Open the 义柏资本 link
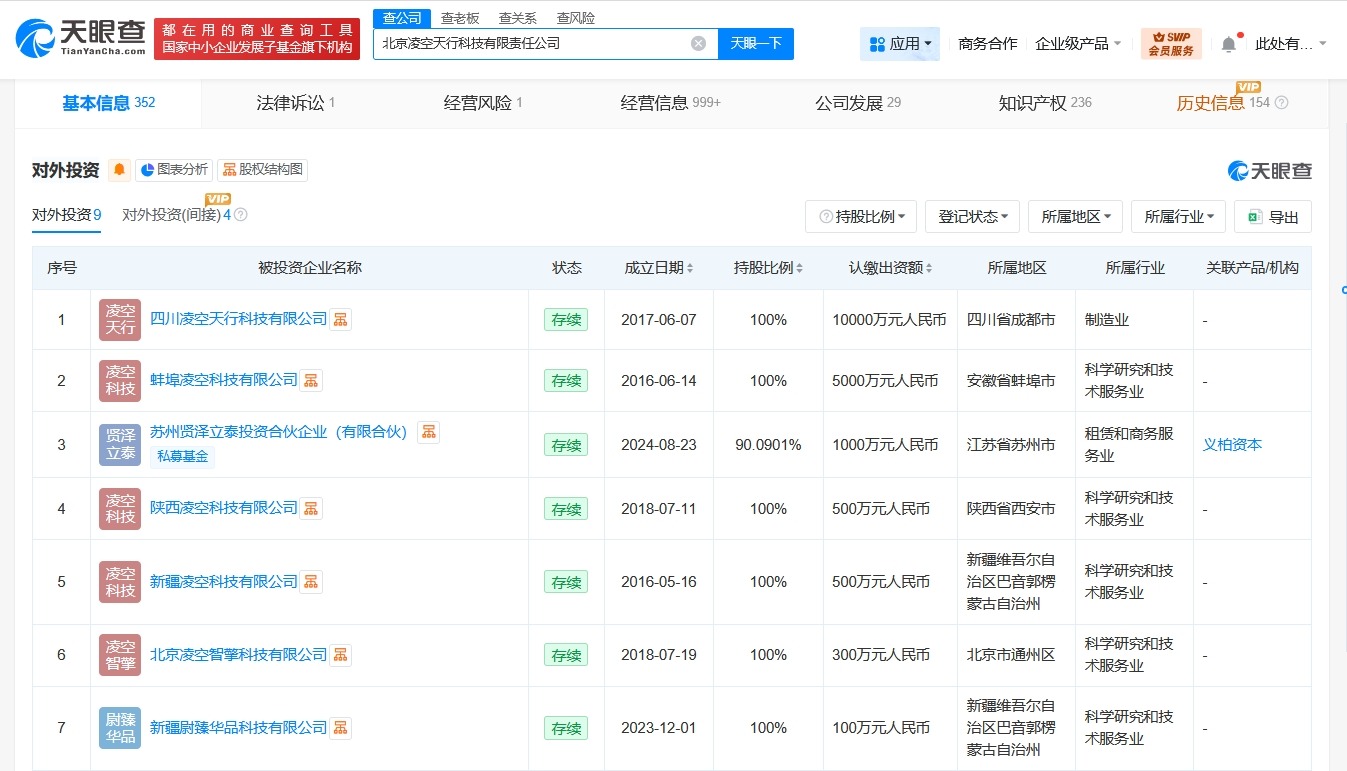The image size is (1347, 771). tap(1231, 444)
